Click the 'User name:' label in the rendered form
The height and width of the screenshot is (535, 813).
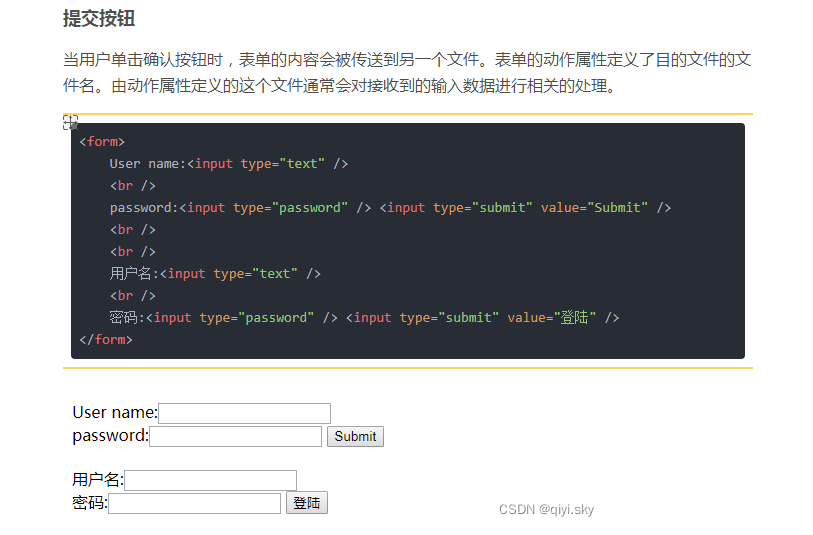click(115, 413)
